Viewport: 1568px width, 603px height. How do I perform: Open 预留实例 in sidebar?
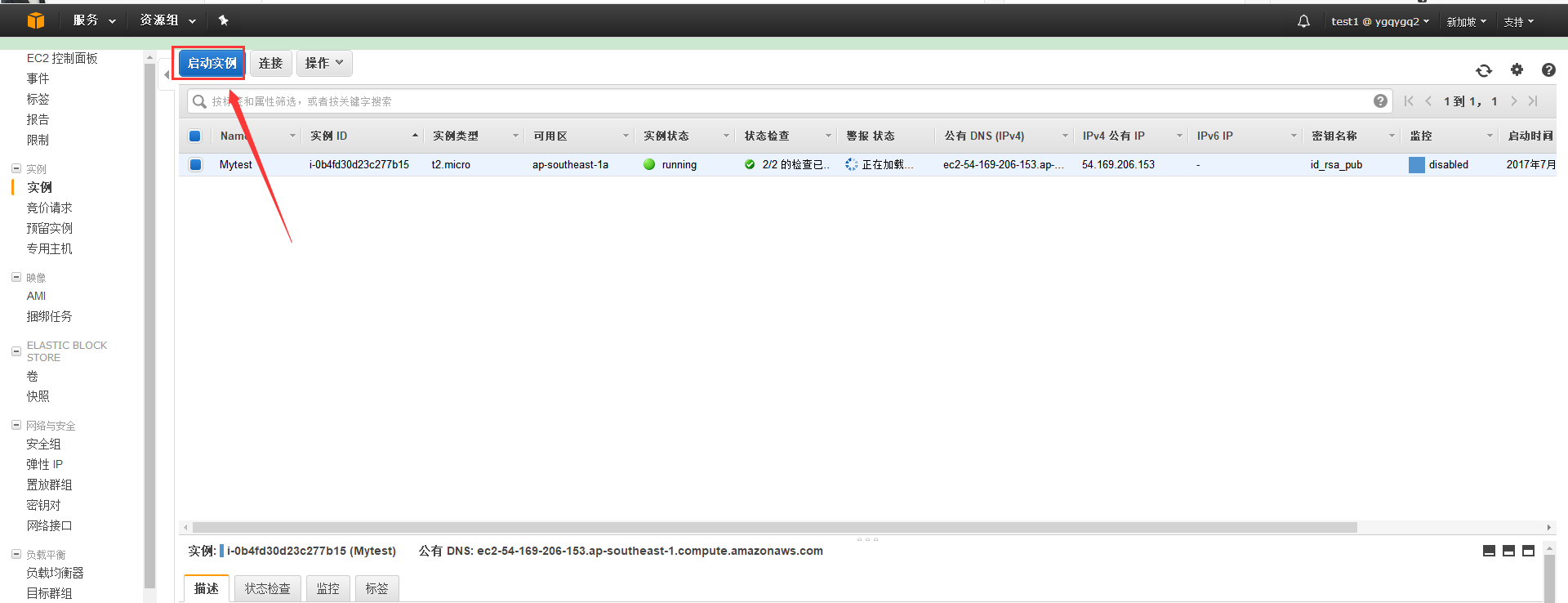coord(49,228)
